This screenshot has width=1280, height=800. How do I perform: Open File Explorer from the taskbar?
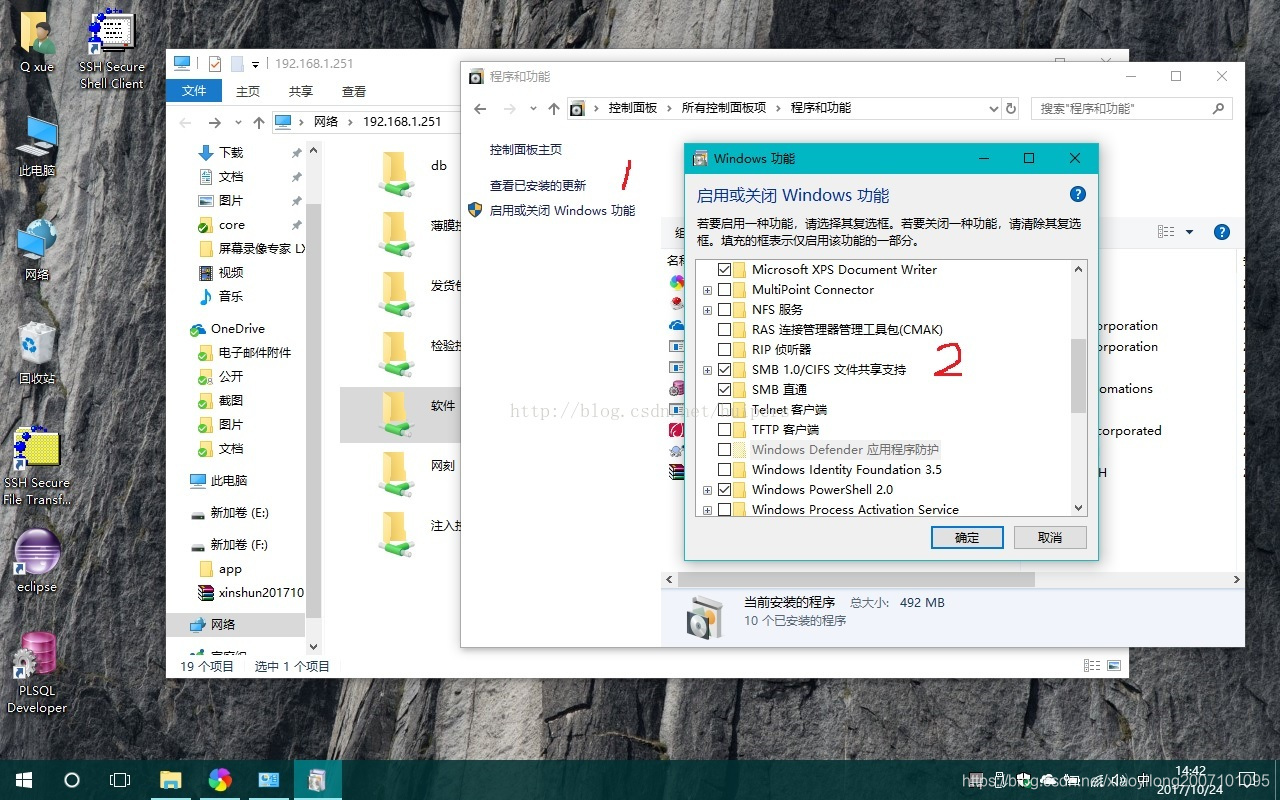tap(171, 780)
